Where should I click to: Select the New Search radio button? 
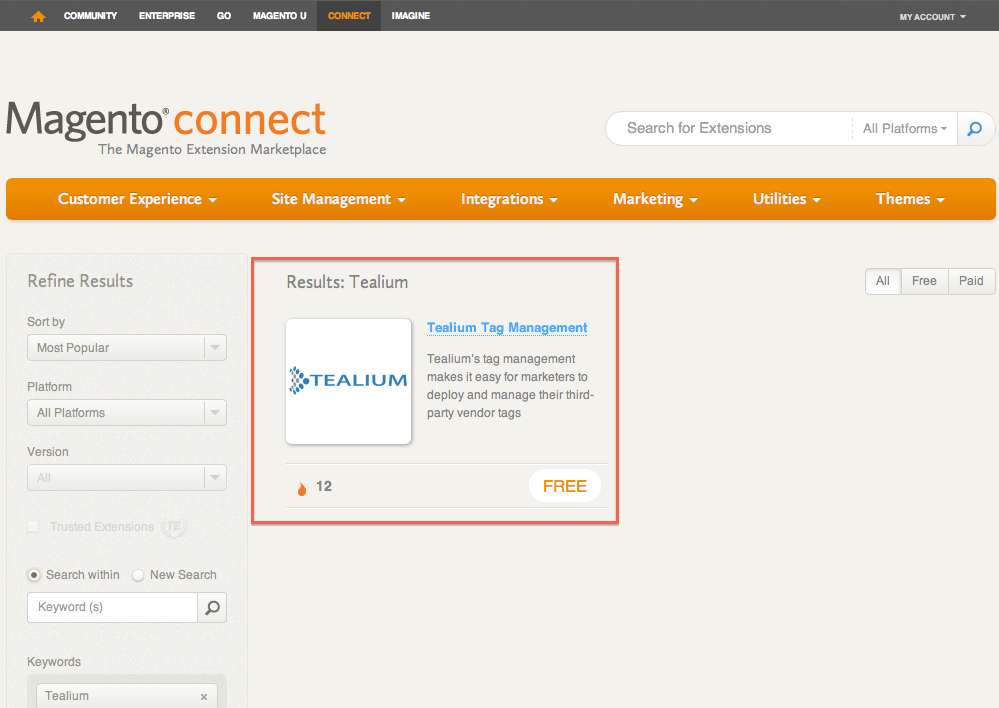coord(138,575)
